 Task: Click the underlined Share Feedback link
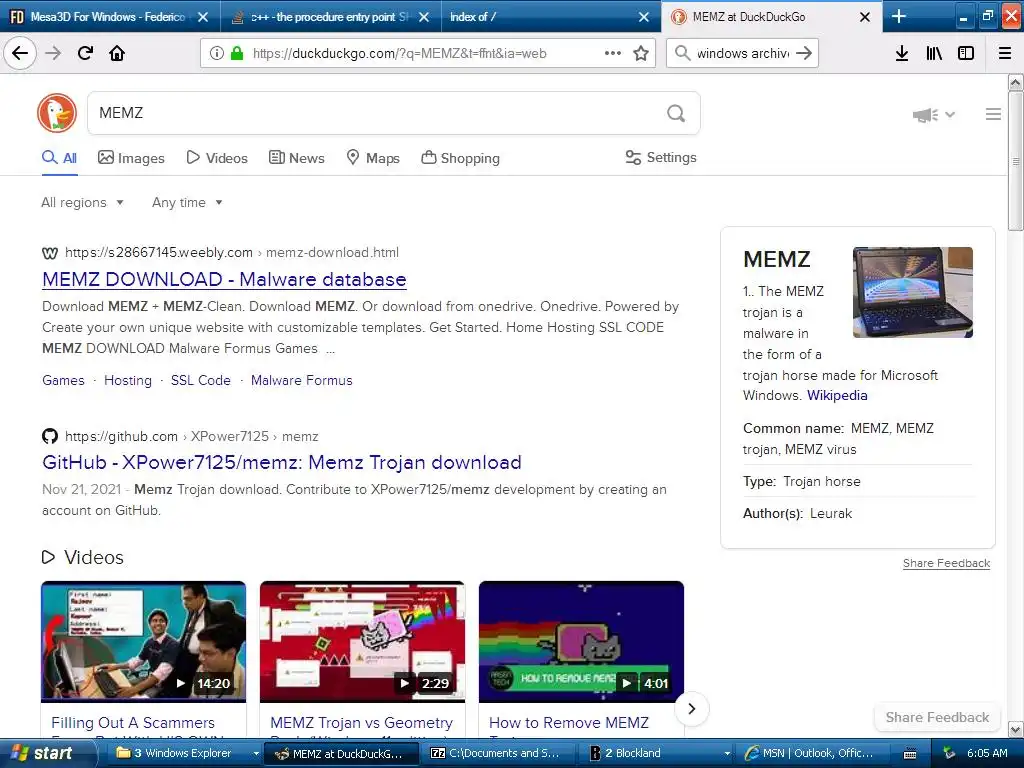pos(946,563)
